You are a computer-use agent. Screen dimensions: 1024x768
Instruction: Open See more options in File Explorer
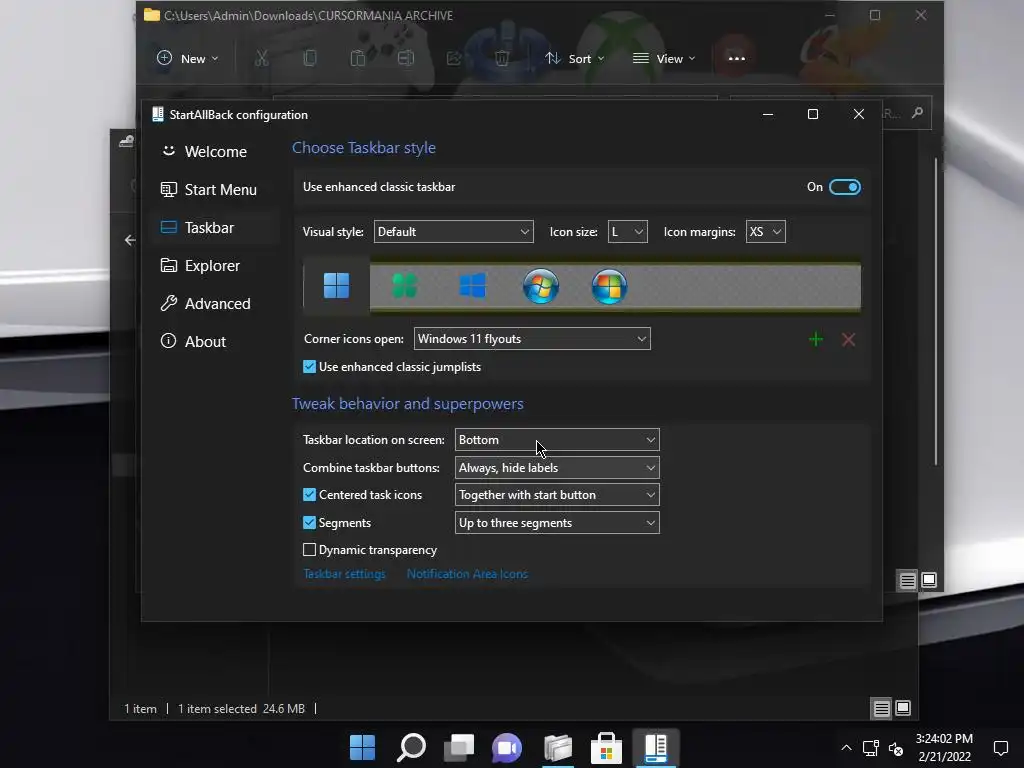pos(737,58)
